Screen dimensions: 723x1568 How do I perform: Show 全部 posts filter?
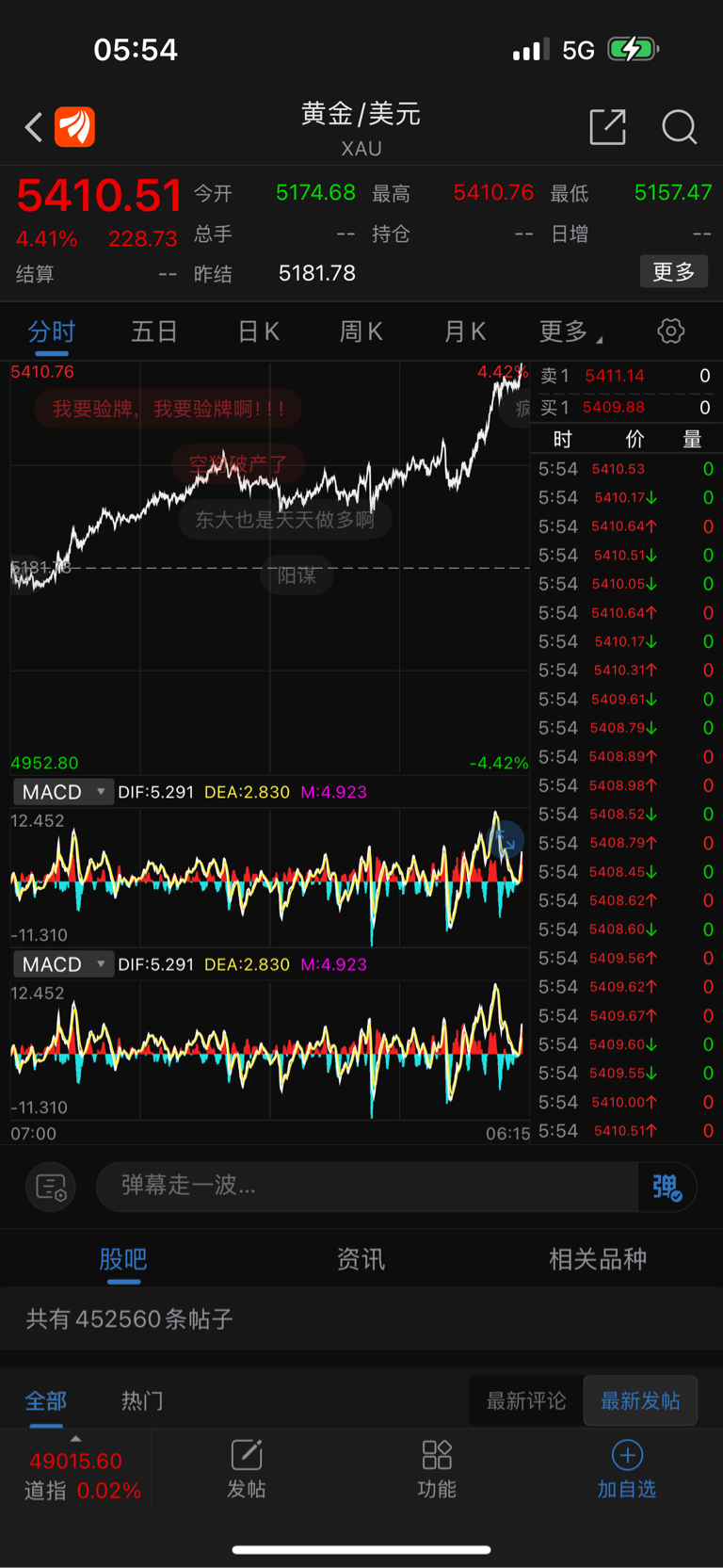[x=45, y=1400]
